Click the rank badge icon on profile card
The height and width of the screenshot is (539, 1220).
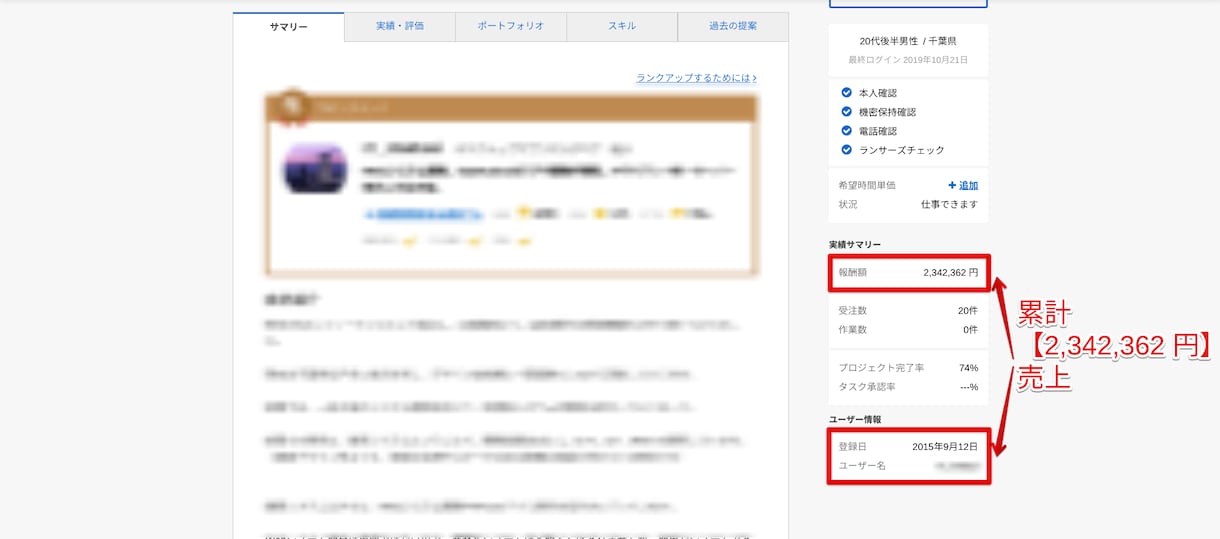(292, 106)
